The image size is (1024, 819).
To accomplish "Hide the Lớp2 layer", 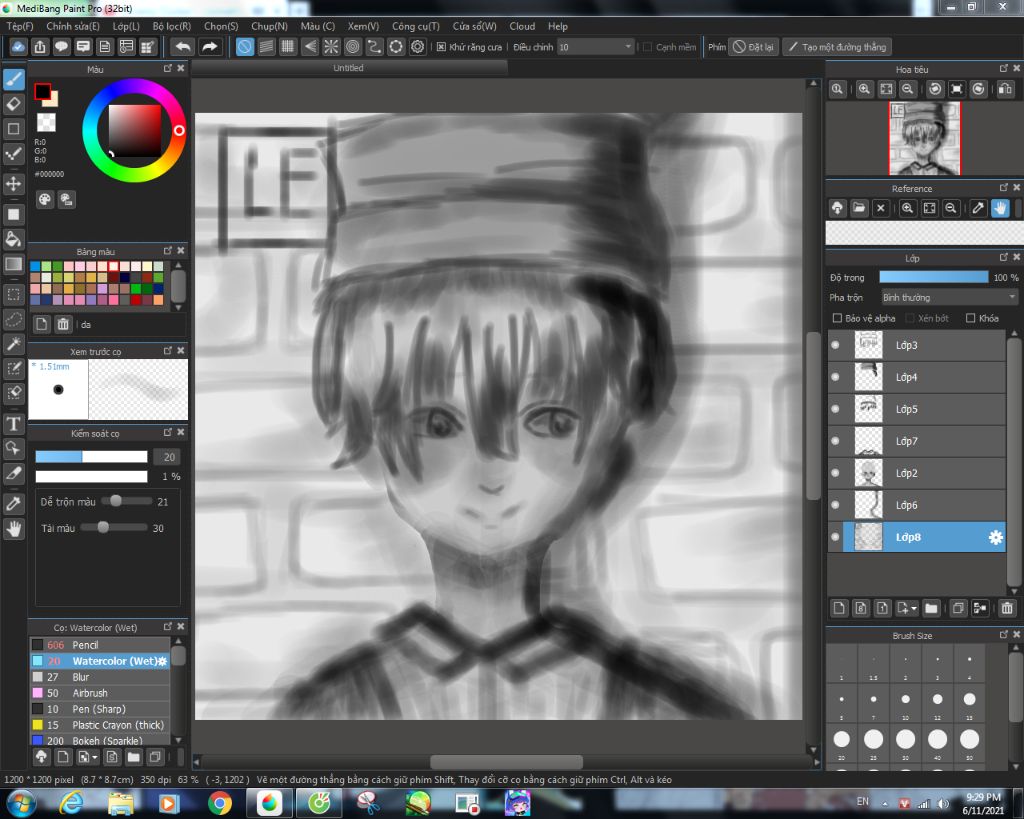I will click(x=835, y=473).
